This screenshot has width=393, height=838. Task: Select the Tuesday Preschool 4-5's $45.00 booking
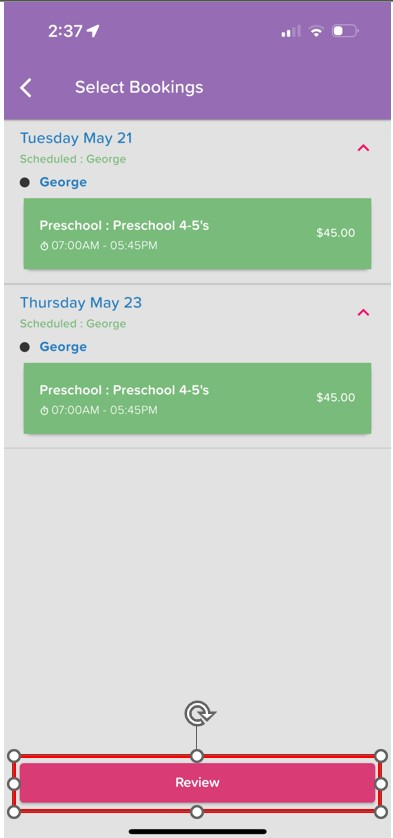pos(197,234)
